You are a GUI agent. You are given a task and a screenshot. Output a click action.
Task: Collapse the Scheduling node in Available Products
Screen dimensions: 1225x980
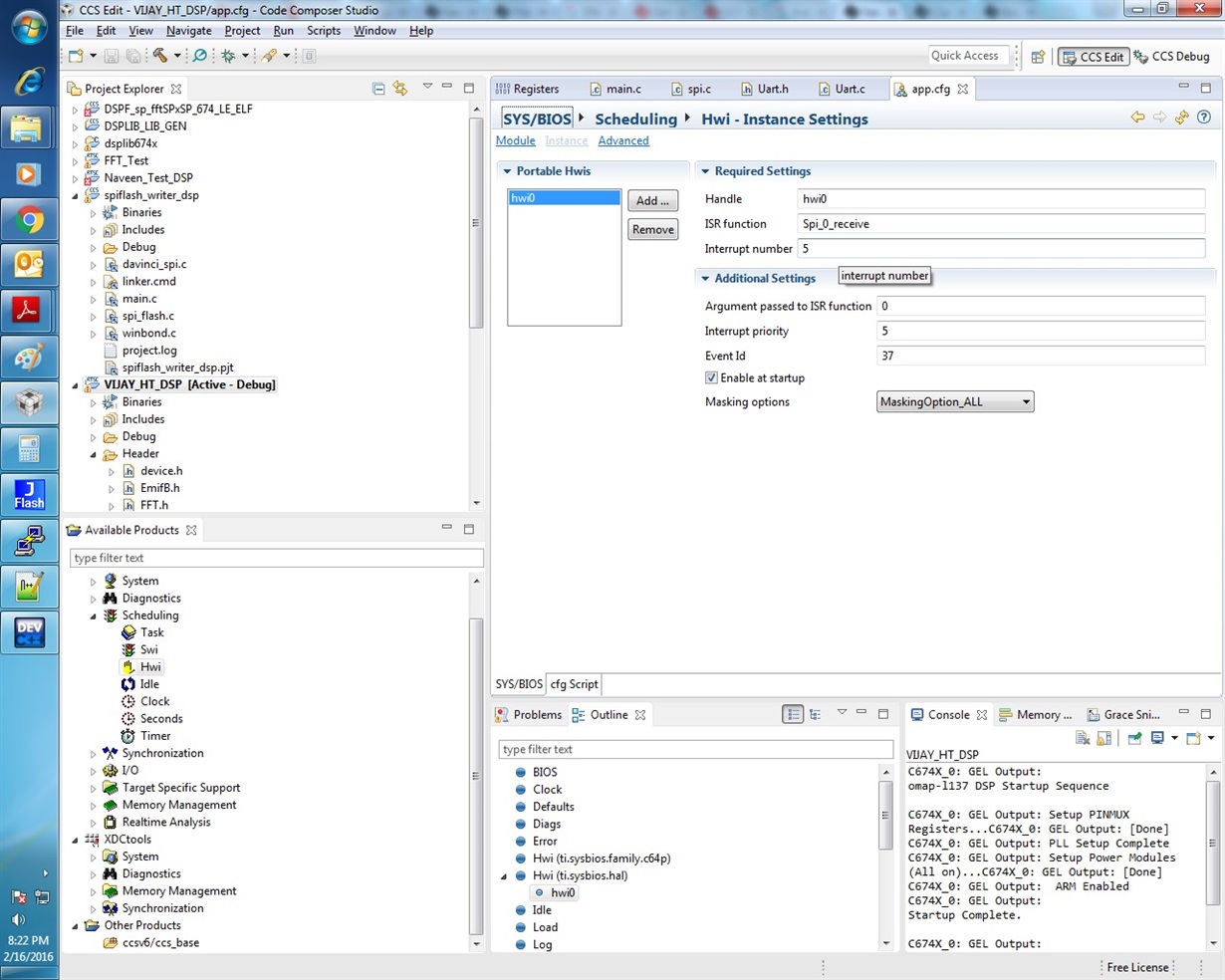click(x=94, y=616)
